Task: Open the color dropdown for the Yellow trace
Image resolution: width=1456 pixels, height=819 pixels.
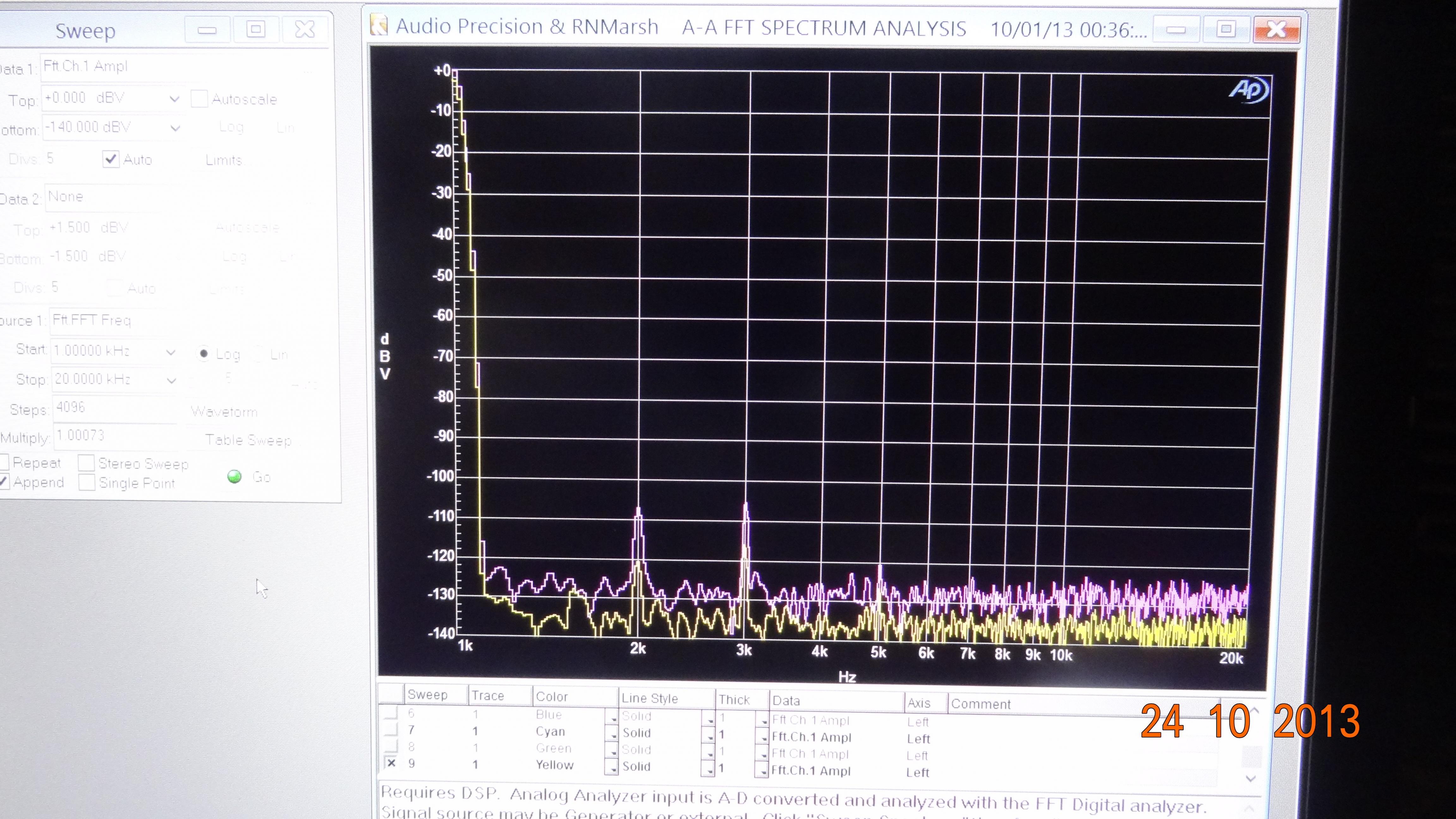Action: tap(612, 767)
